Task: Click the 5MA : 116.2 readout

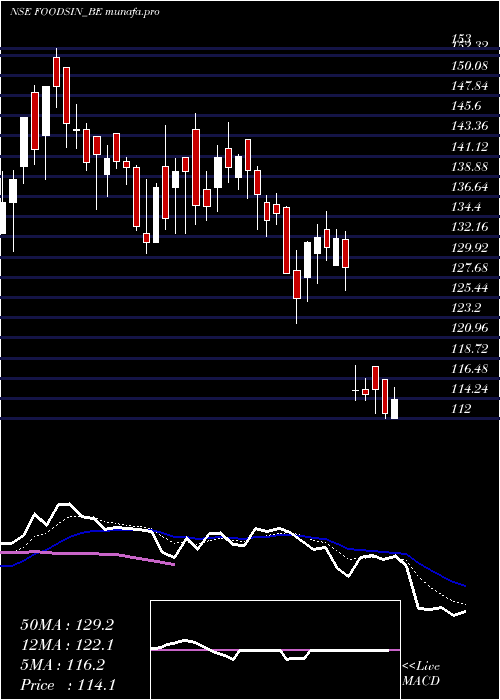Action: (62, 665)
